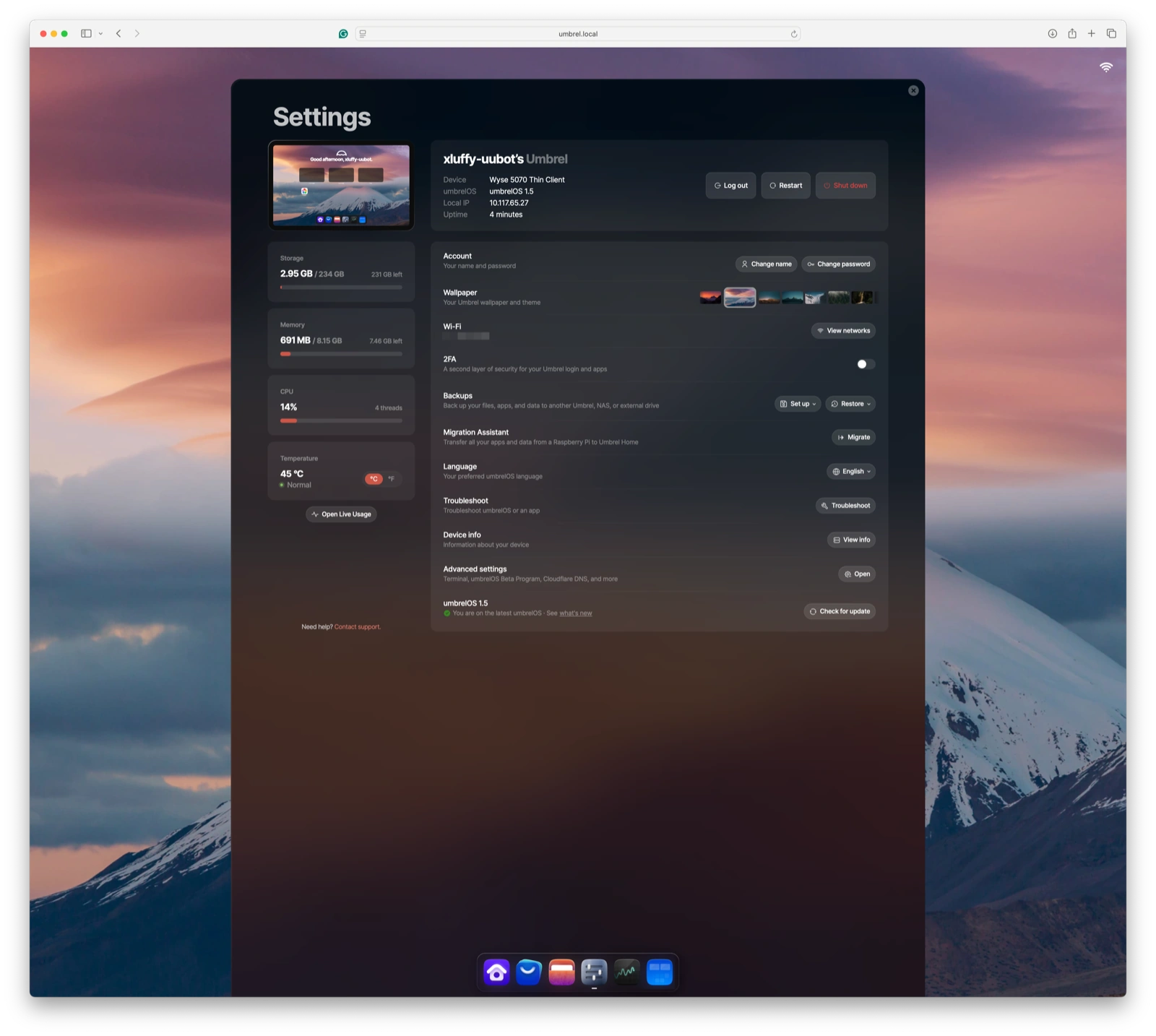Viewport: 1156px width, 1036px height.
Task: Restart the Umbrel device
Action: (x=785, y=186)
